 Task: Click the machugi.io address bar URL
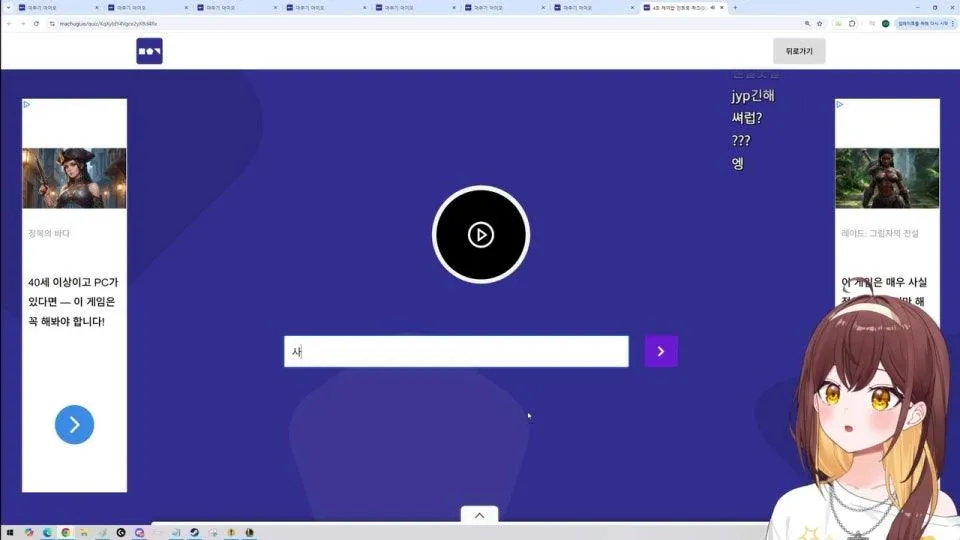[108, 23]
